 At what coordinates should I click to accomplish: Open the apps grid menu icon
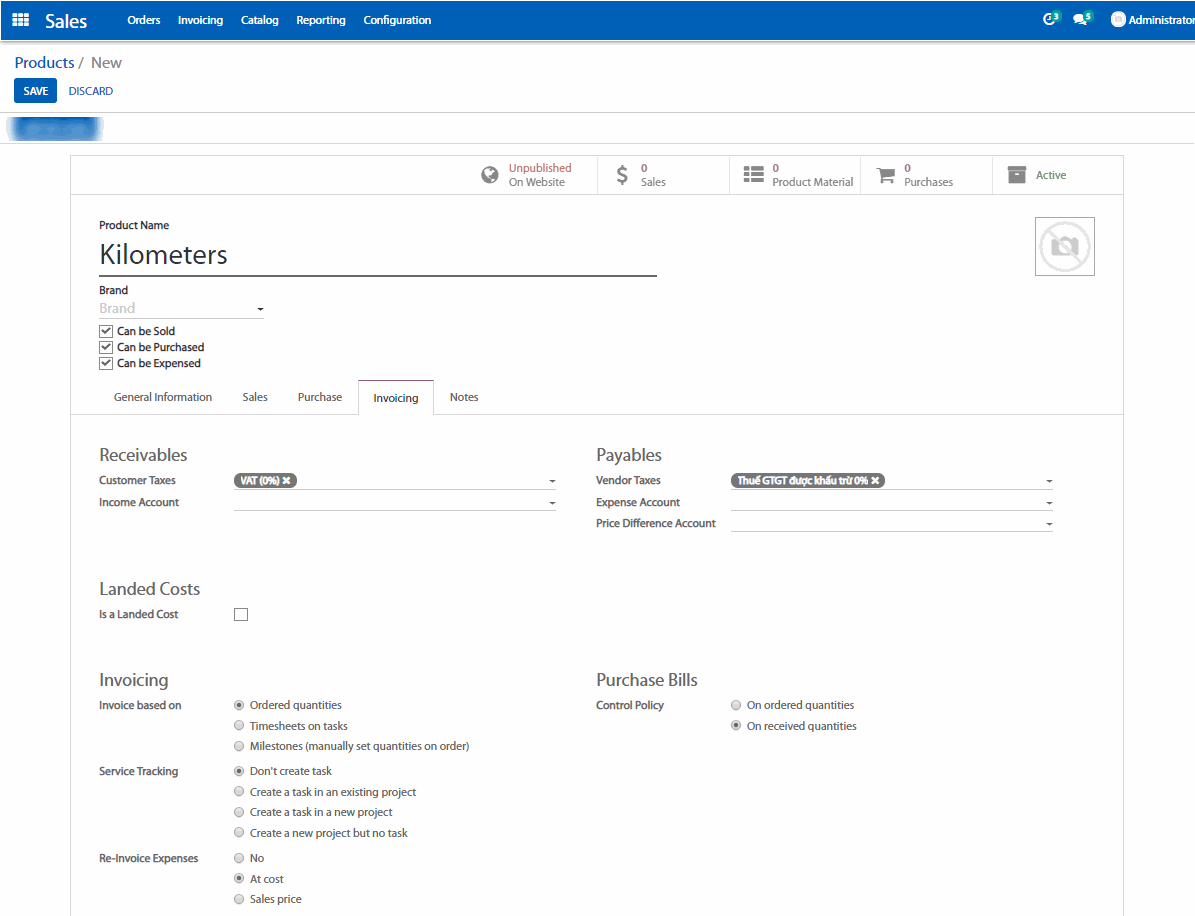click(x=20, y=20)
